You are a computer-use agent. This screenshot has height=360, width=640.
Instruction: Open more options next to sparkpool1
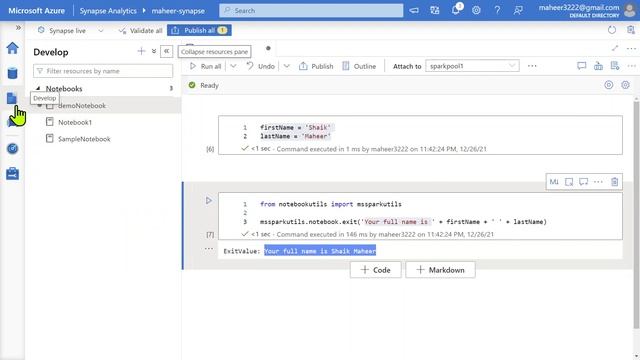tap(532, 66)
